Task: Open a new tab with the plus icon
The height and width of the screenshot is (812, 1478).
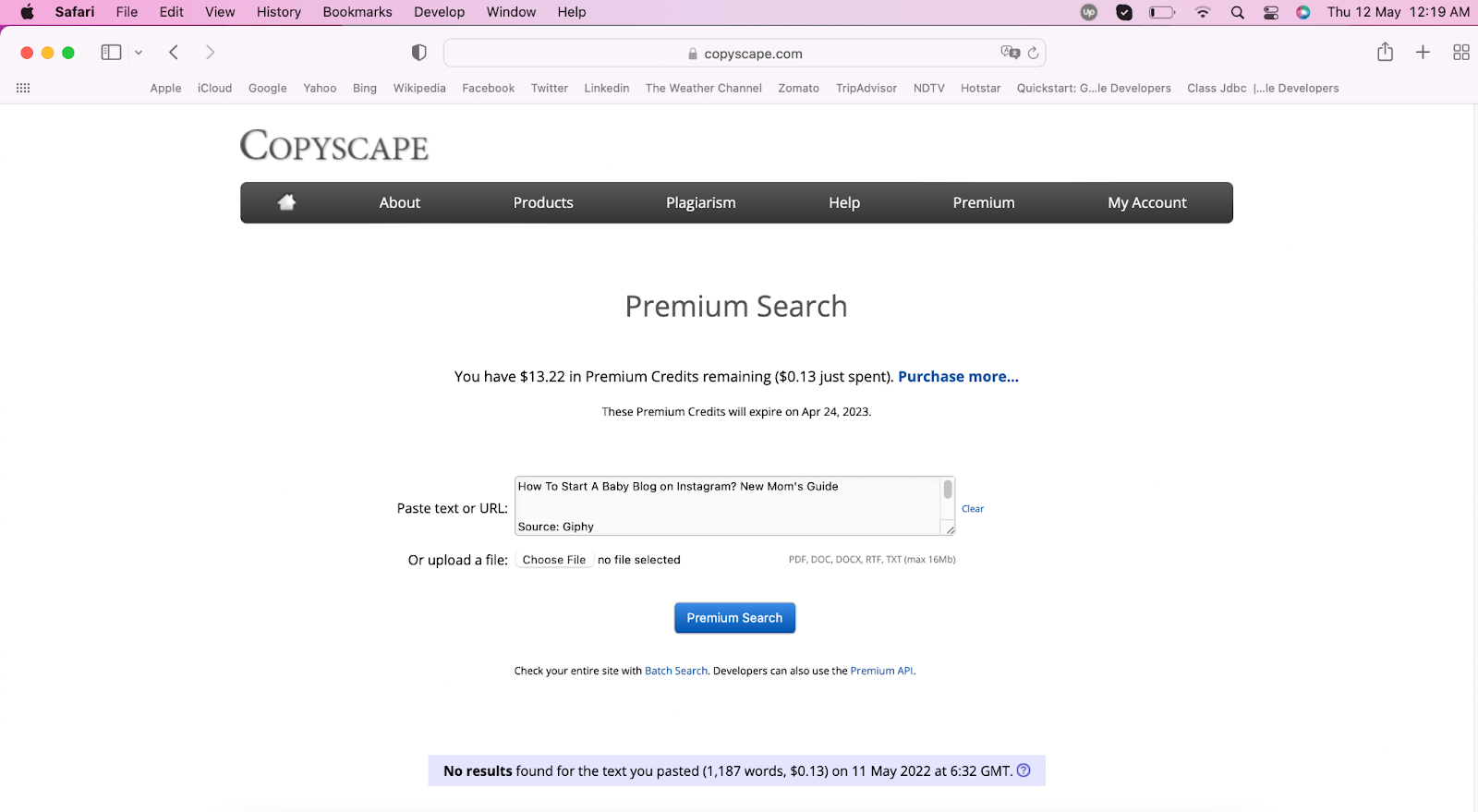Action: pos(1423,53)
